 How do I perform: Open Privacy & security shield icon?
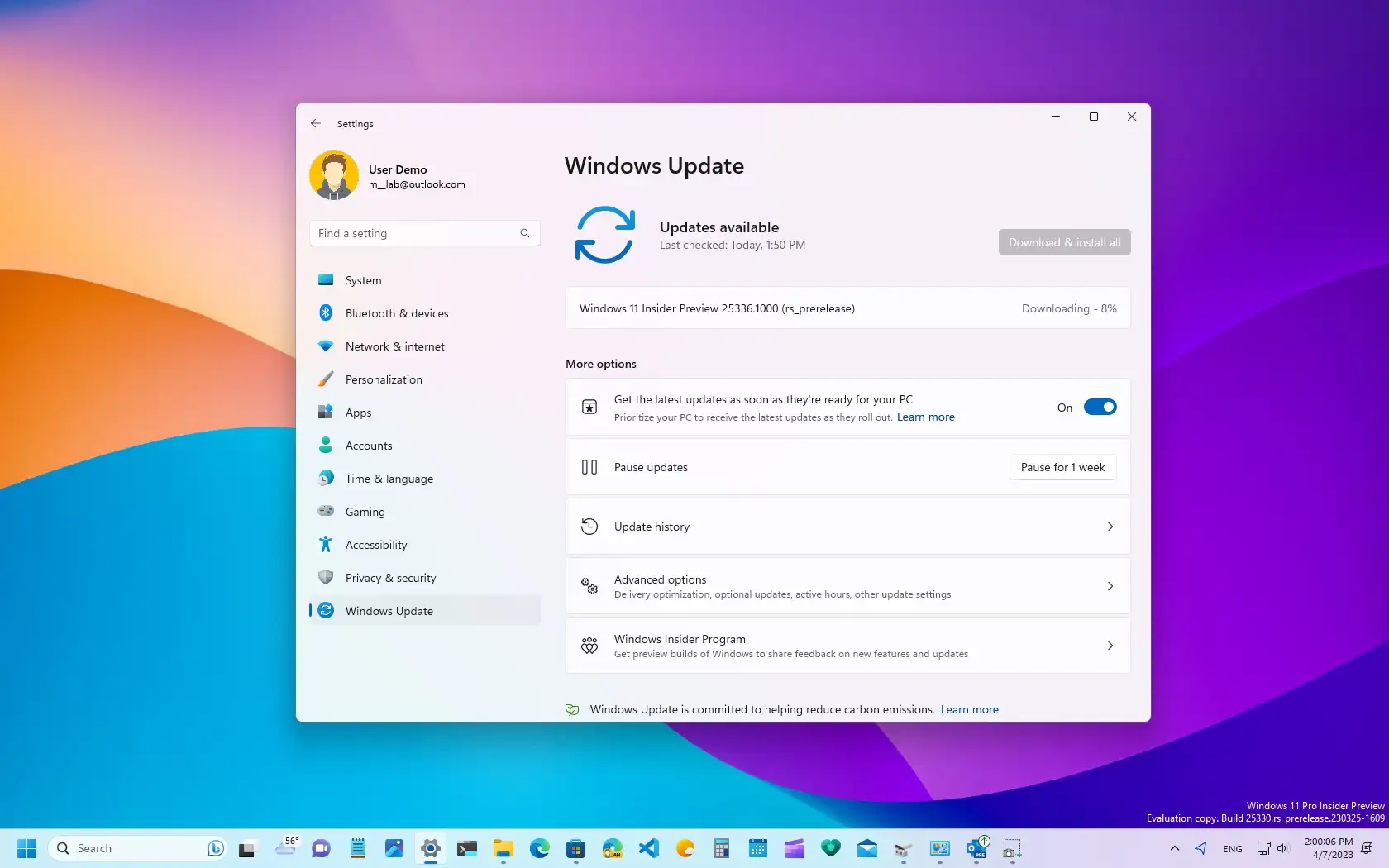[326, 577]
